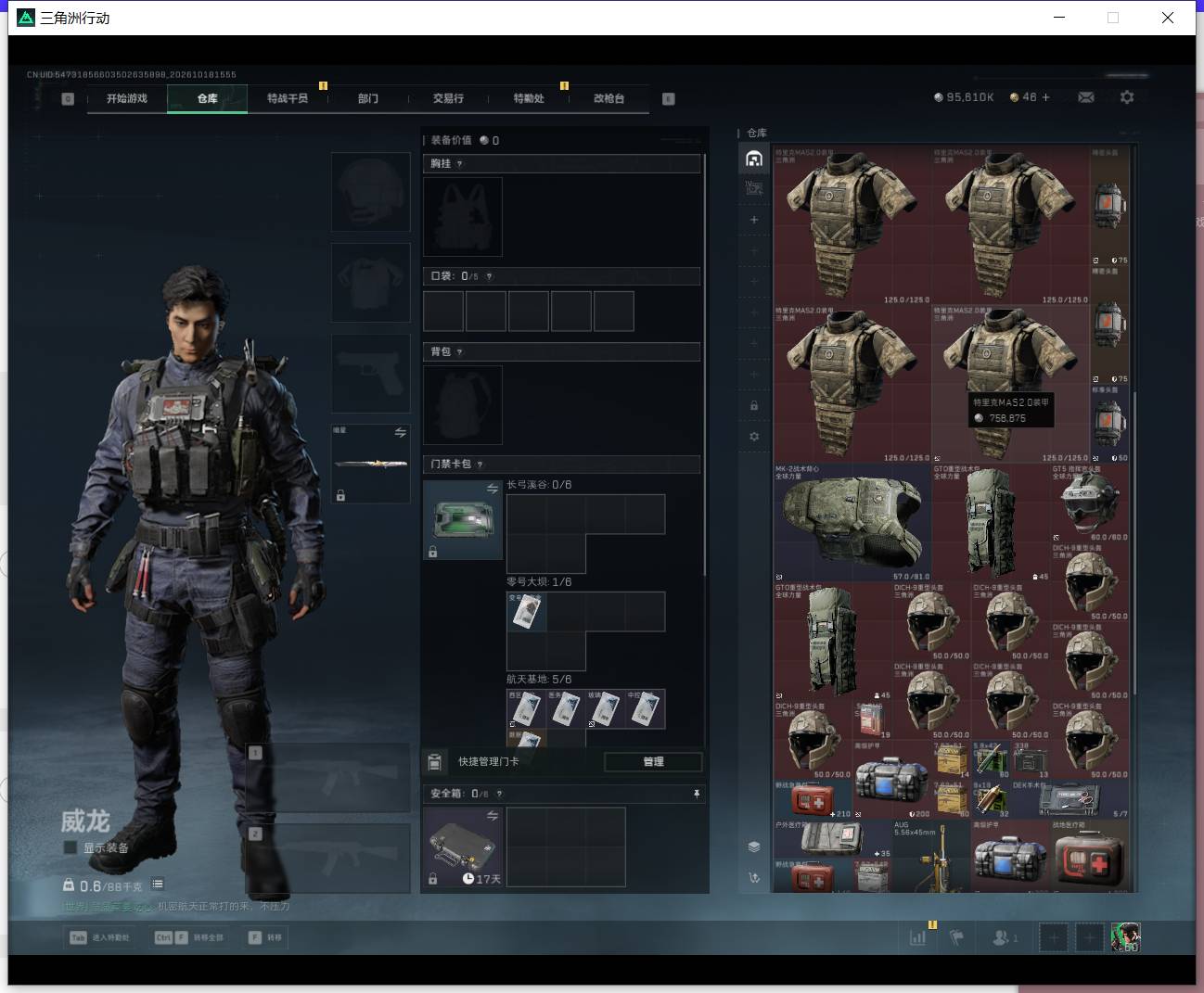1204x993 pixels.
Task: Click the 进入特勤处 hotkey button
Action: [100, 937]
